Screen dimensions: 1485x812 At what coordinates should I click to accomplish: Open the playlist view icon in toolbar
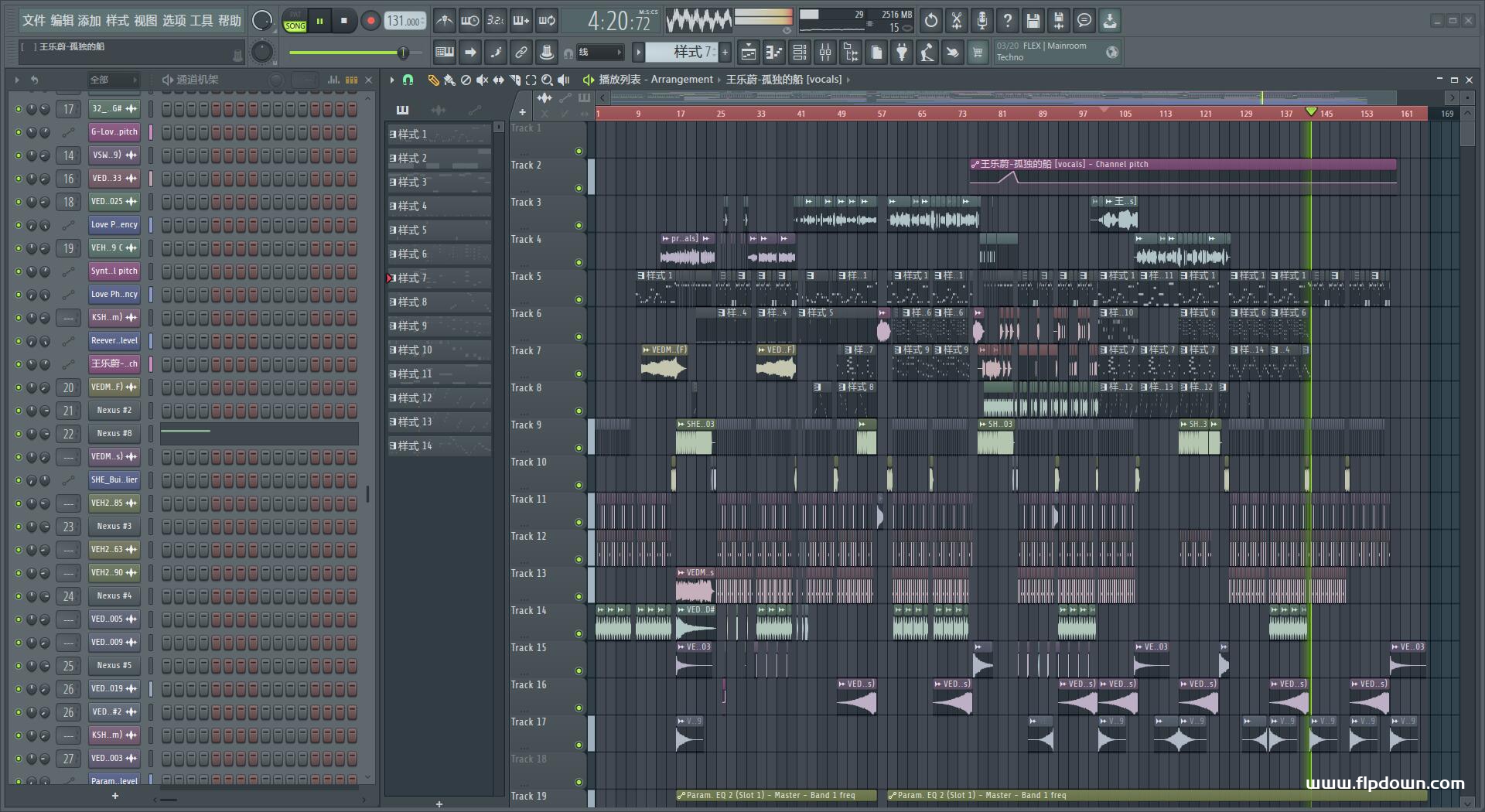[x=749, y=53]
